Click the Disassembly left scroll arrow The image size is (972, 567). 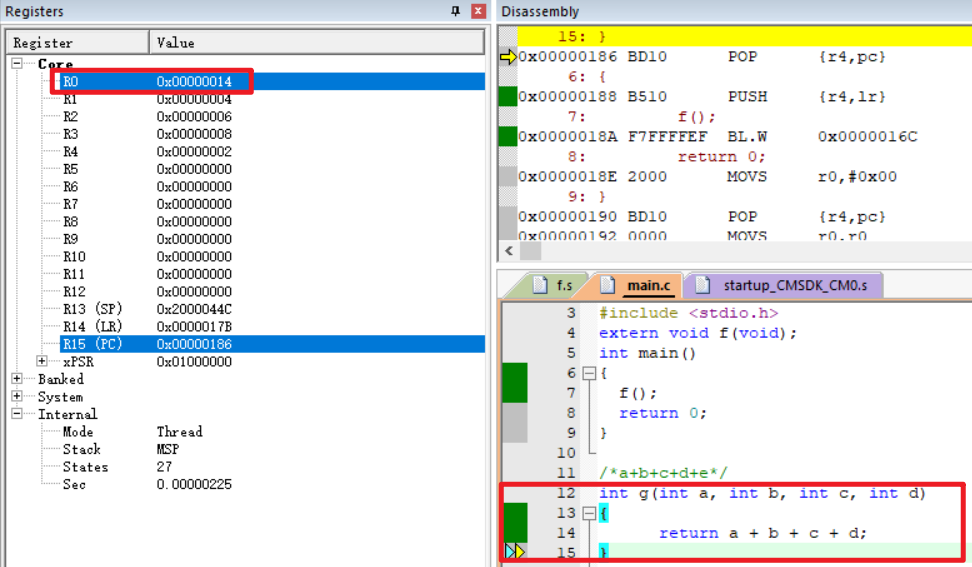click(508, 251)
